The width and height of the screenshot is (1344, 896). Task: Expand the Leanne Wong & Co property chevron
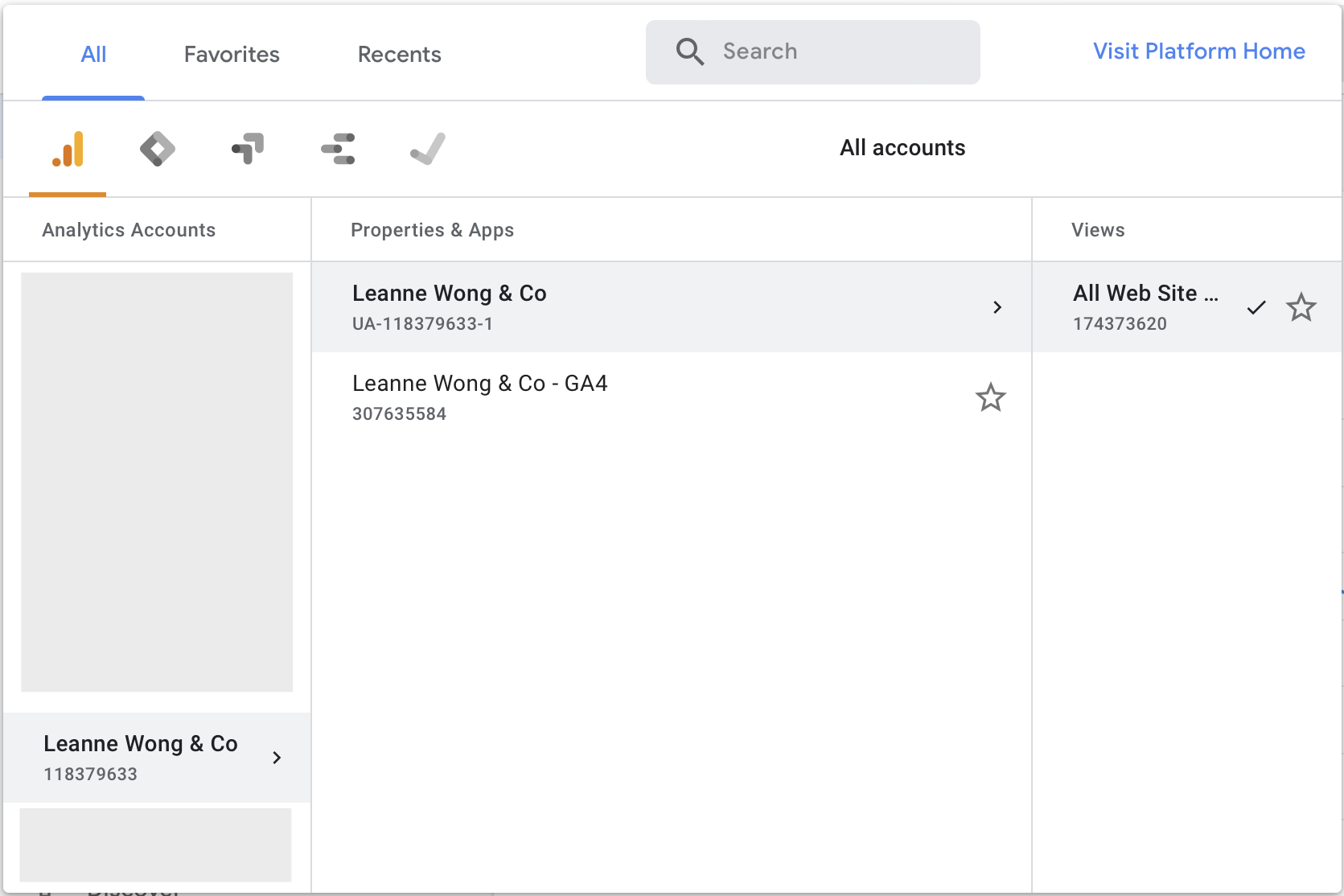[x=997, y=307]
